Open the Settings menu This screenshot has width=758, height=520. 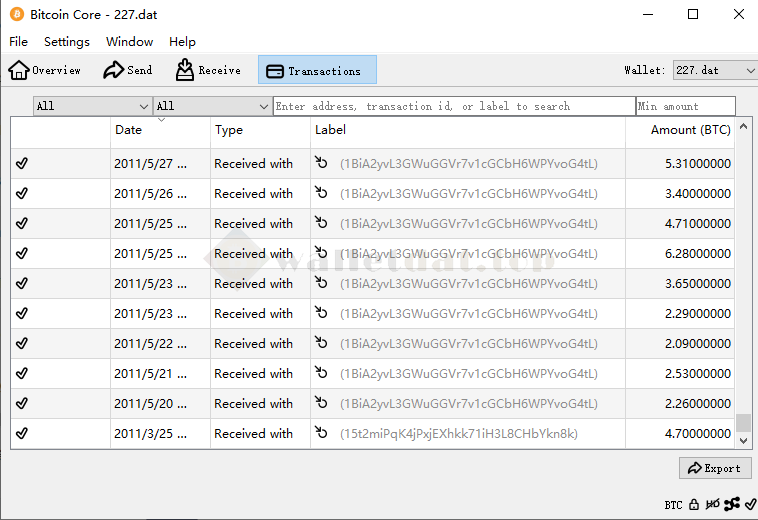click(x=67, y=42)
